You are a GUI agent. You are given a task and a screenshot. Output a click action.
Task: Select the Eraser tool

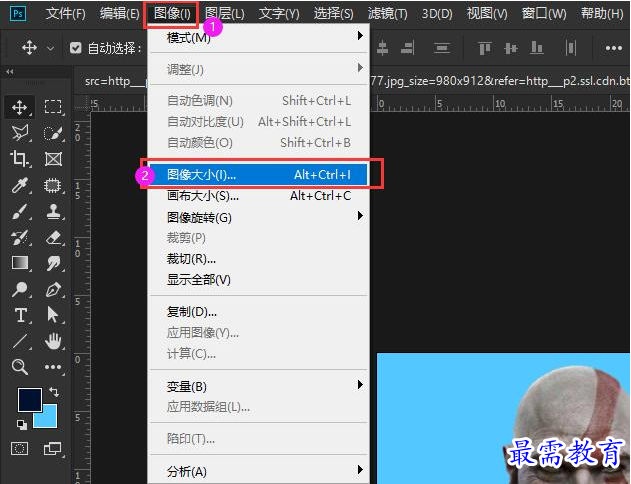point(53,237)
